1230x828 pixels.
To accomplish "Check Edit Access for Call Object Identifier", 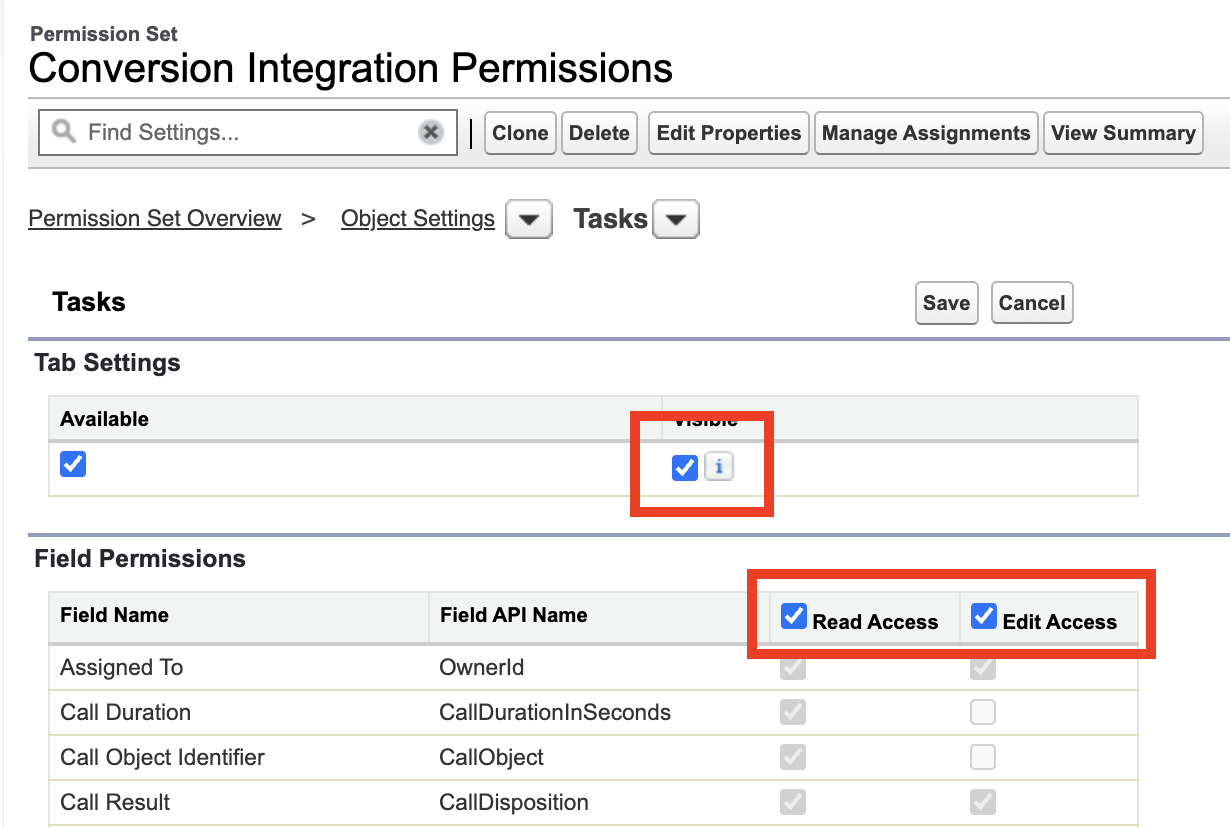I will tap(983, 757).
